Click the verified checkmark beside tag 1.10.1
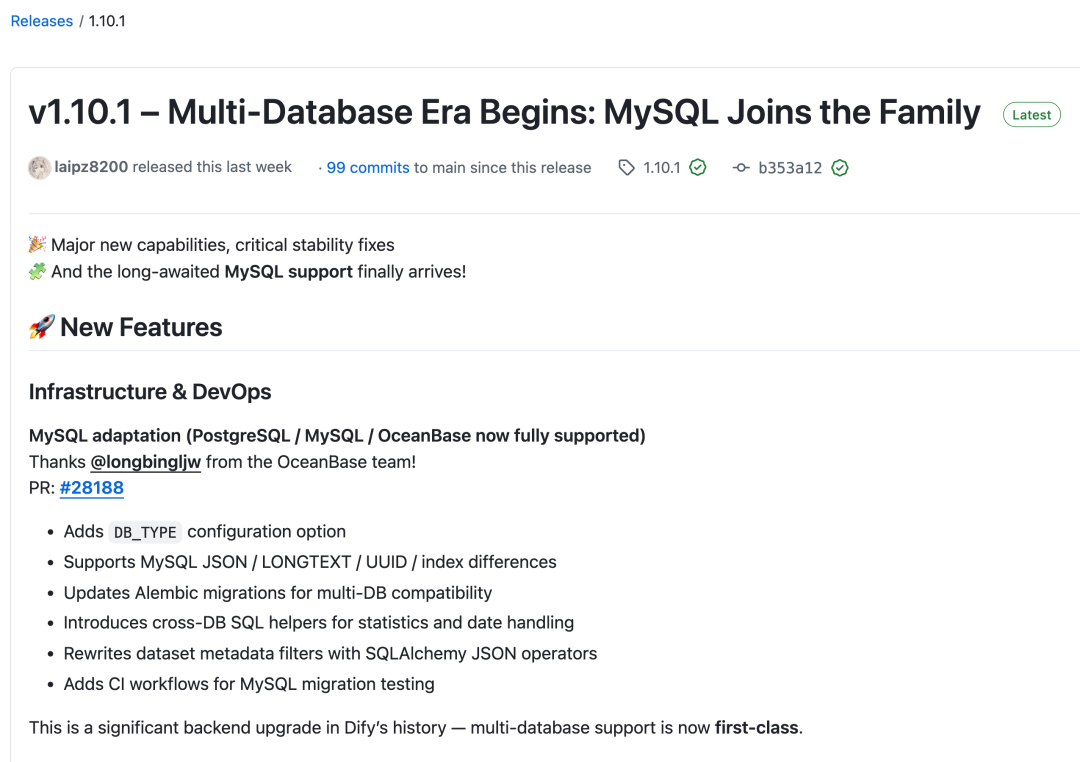 coord(698,168)
